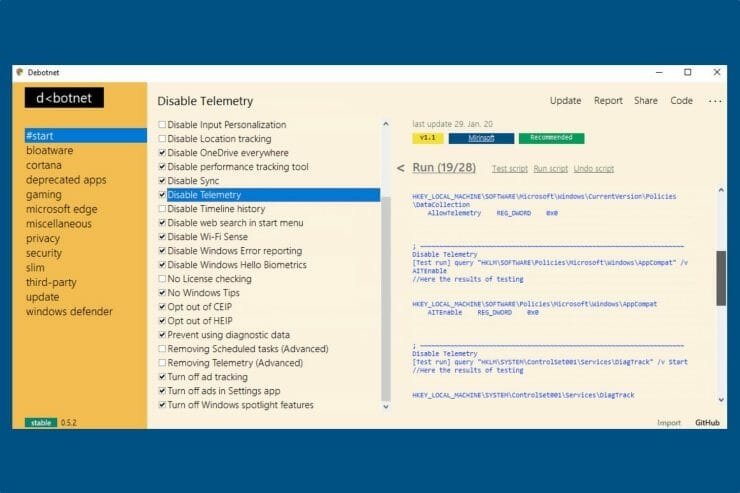Open the cortana category
The height and width of the screenshot is (493, 740).
click(x=44, y=165)
